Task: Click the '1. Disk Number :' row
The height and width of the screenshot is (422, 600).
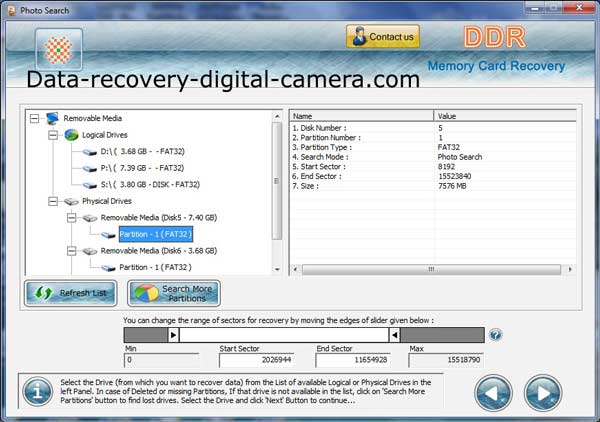Action: pyautogui.click(x=433, y=128)
